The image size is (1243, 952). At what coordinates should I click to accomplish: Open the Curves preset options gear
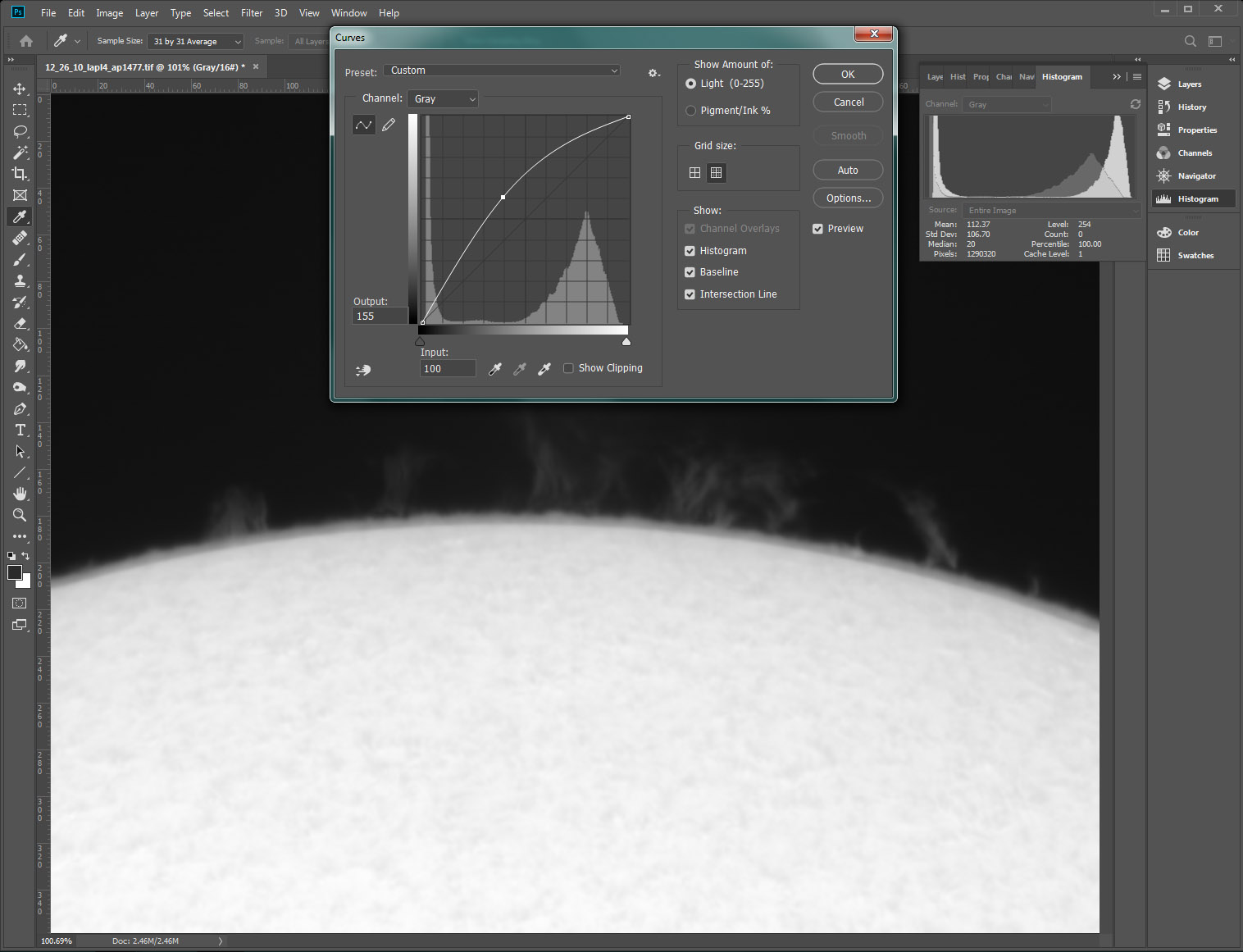click(x=653, y=73)
